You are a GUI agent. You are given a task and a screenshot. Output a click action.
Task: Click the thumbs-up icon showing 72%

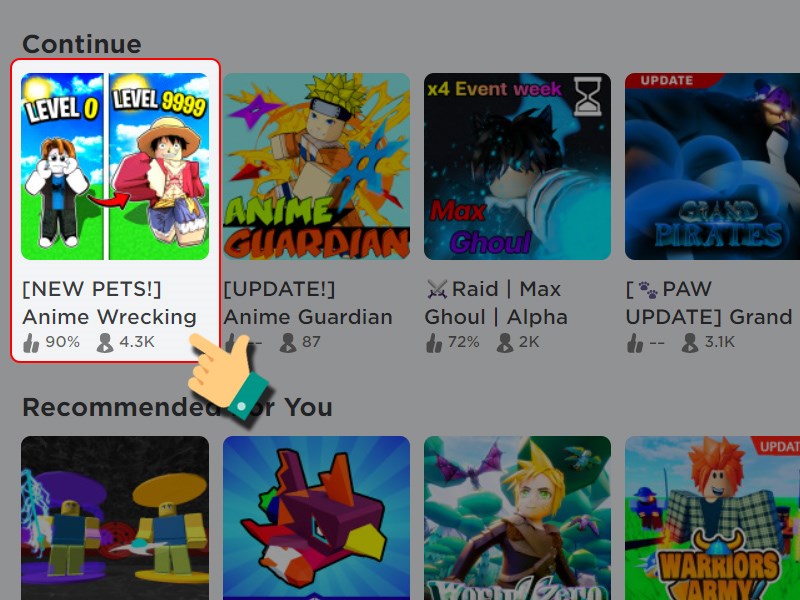[x=434, y=343]
